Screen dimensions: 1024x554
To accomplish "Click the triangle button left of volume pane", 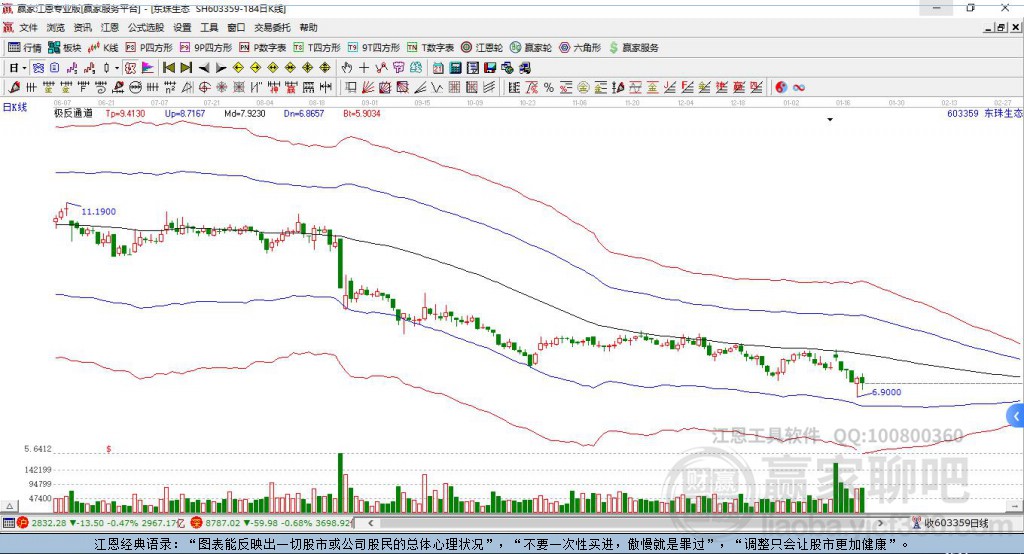I will tap(9, 506).
